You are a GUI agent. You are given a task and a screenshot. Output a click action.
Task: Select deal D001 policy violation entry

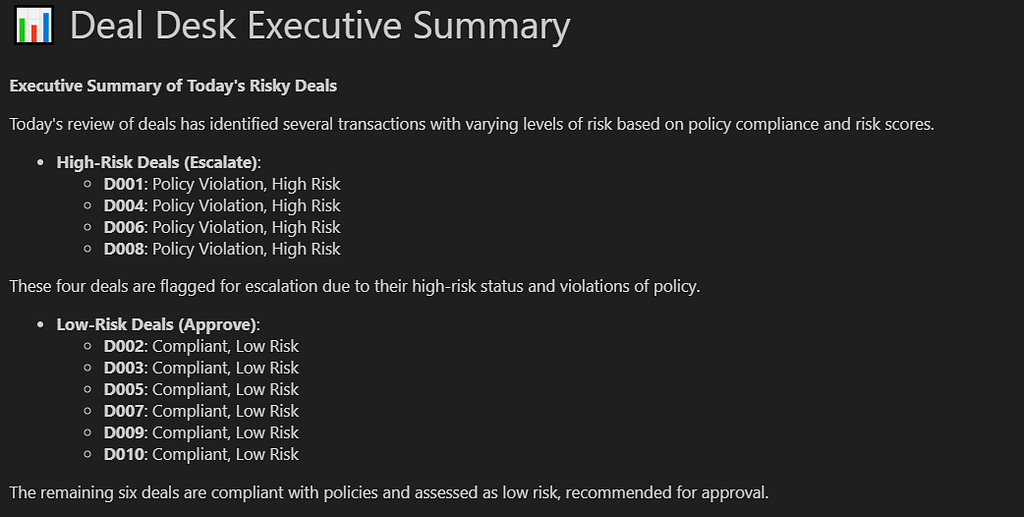(222, 184)
